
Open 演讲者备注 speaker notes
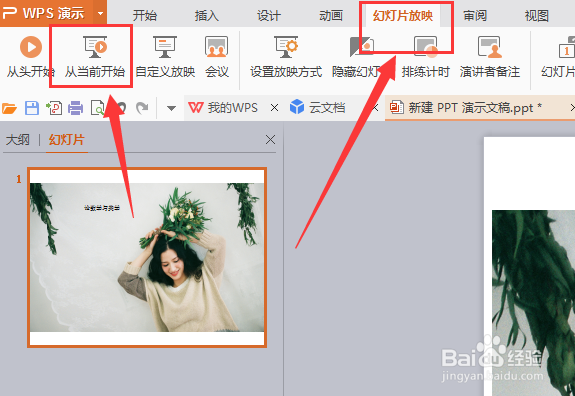490,56
